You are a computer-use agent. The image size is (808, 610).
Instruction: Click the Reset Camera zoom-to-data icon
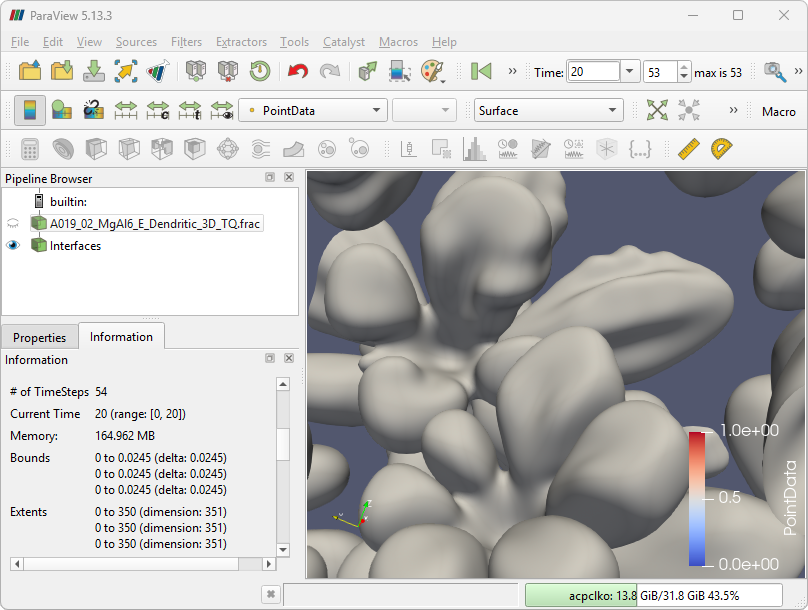pos(657,110)
